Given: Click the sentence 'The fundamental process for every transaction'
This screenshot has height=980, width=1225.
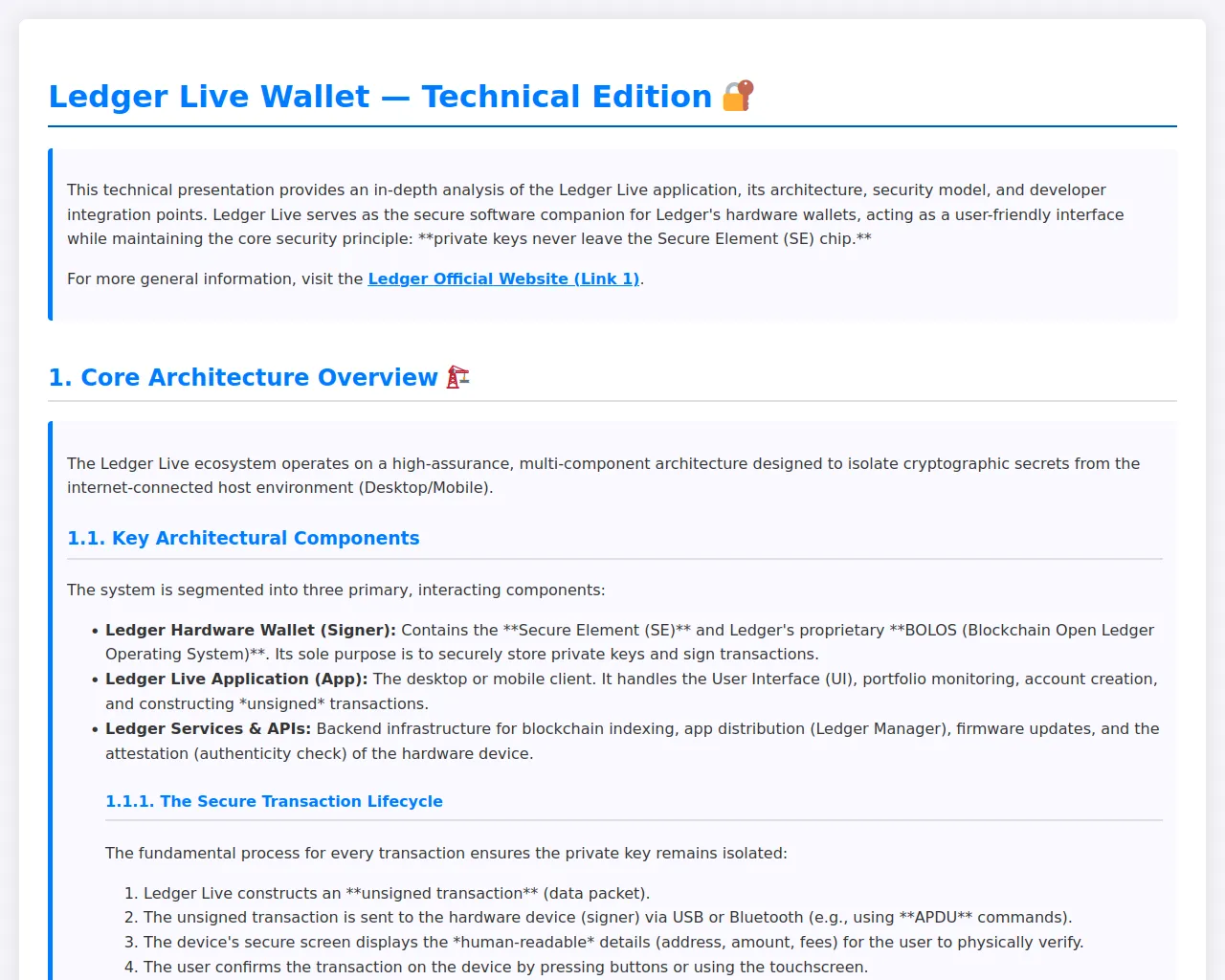Looking at the screenshot, I should click(x=446, y=853).
